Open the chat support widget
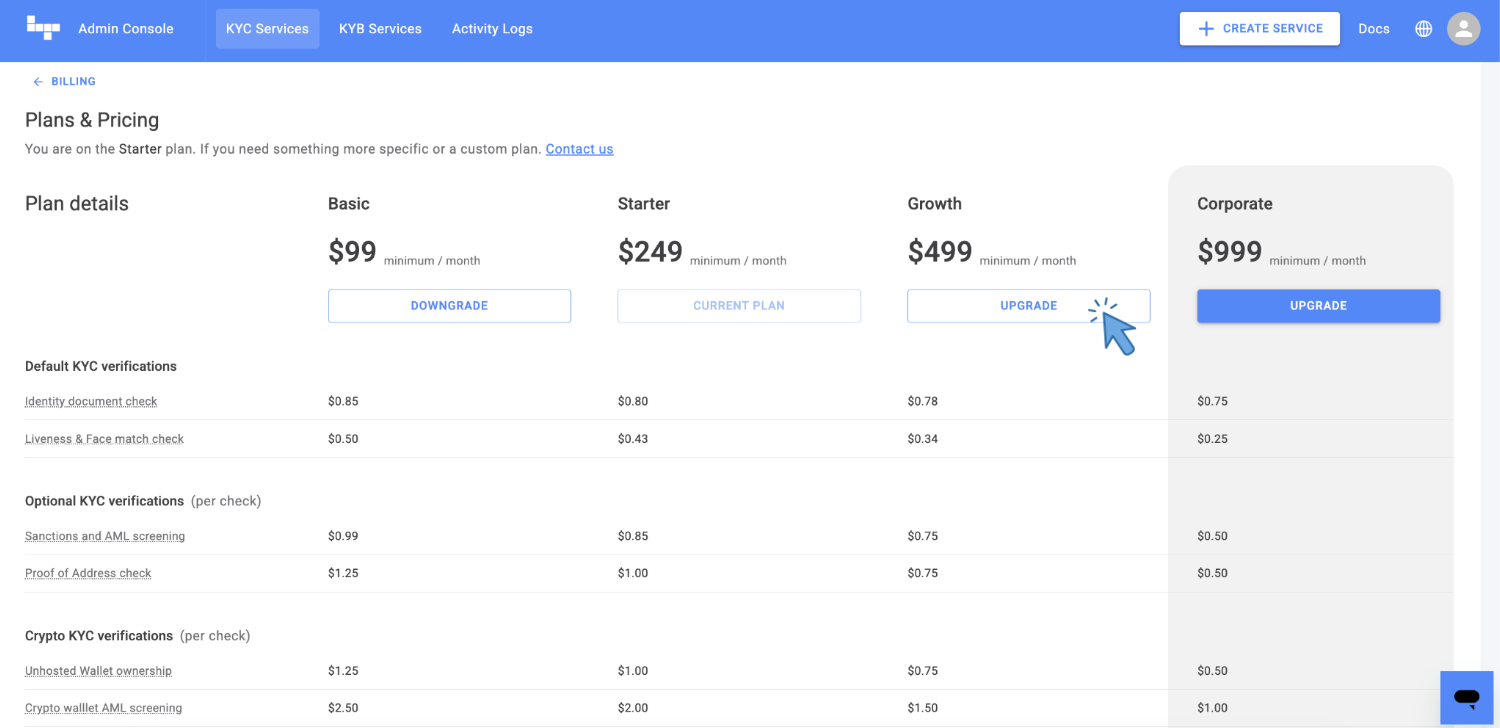Image resolution: width=1500 pixels, height=728 pixels. (x=1466, y=697)
